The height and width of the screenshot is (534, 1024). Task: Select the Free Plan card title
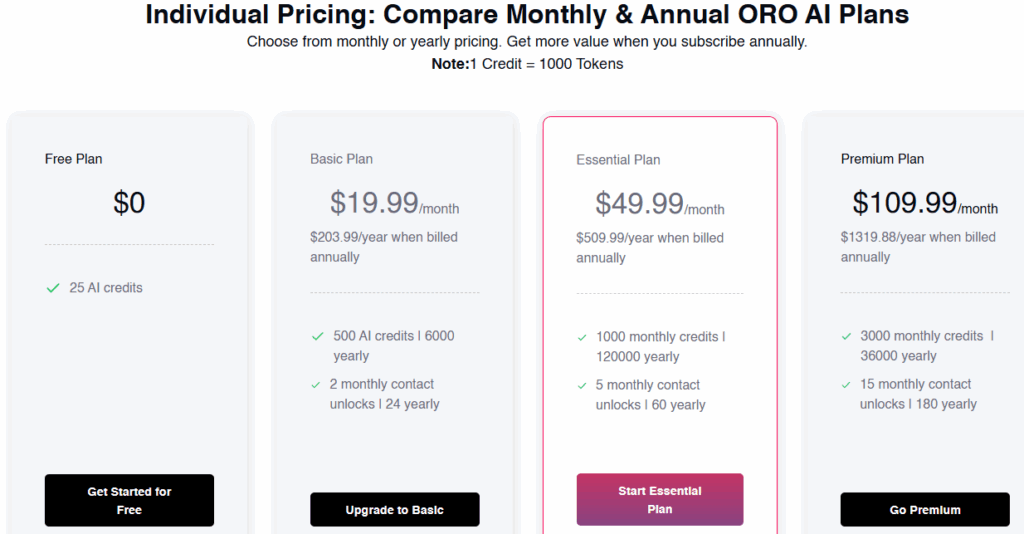point(74,159)
